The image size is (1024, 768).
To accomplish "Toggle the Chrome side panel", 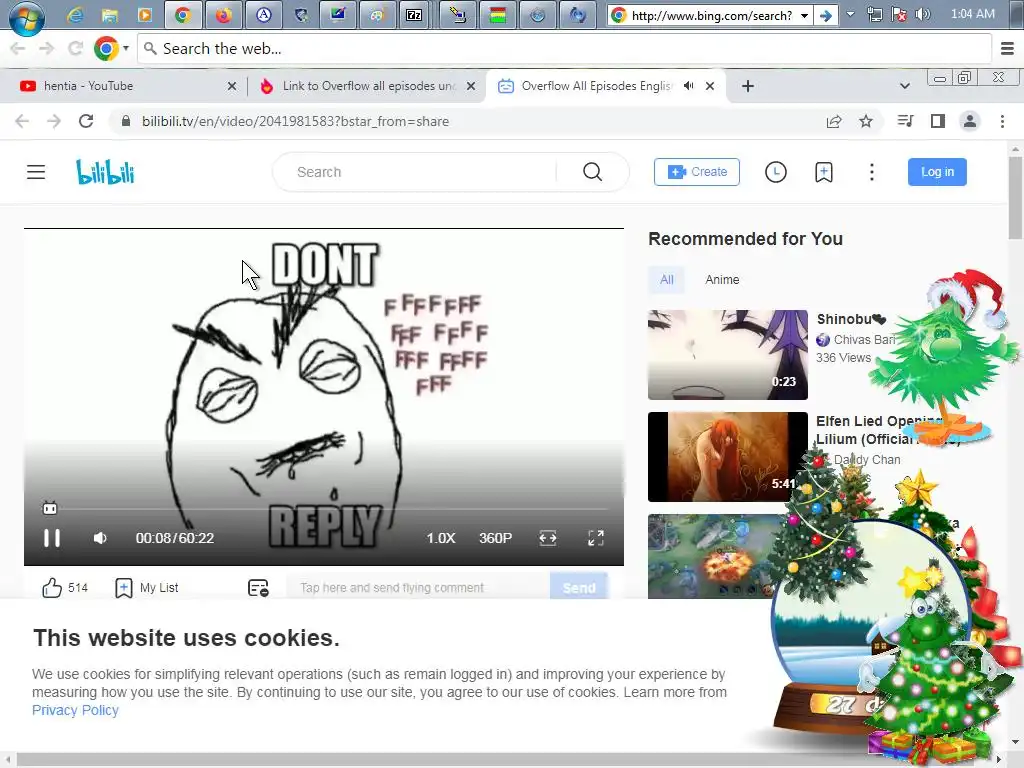I will pos(938,121).
